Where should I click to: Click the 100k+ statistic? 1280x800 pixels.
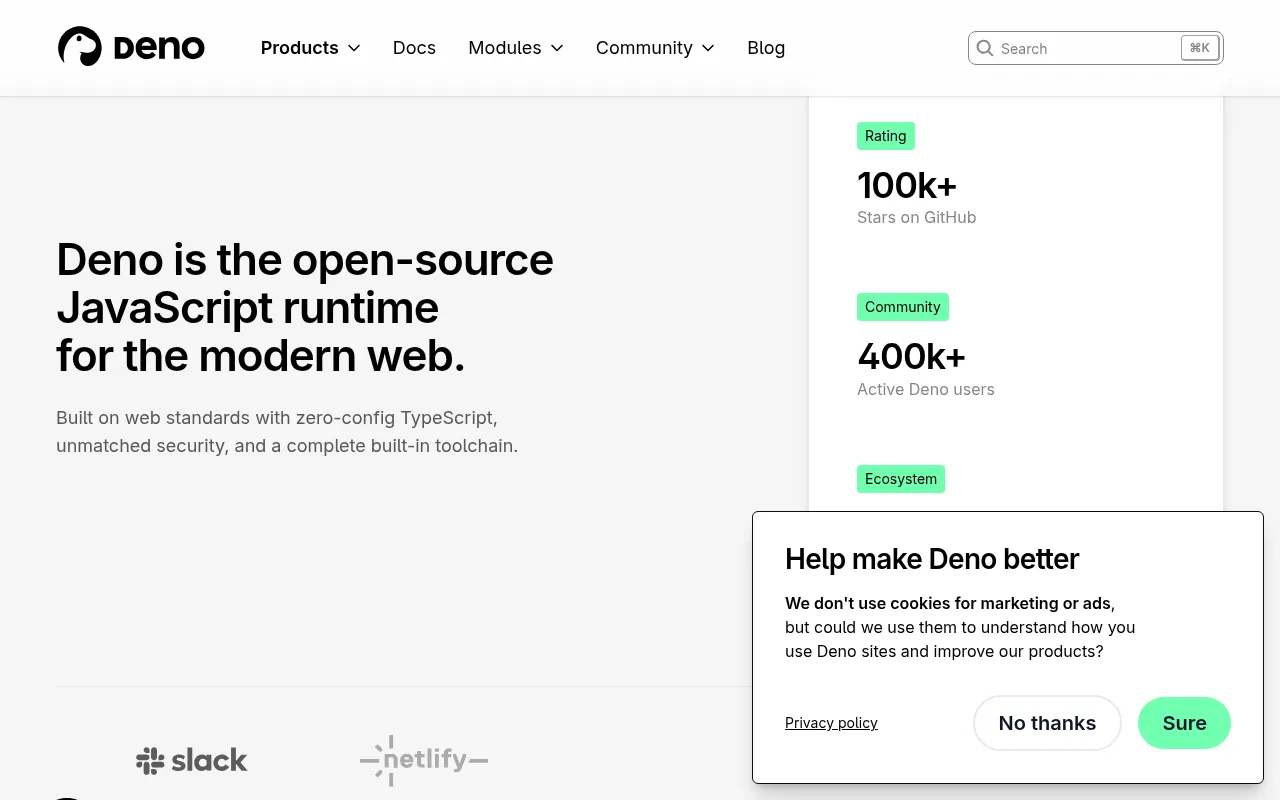point(907,185)
